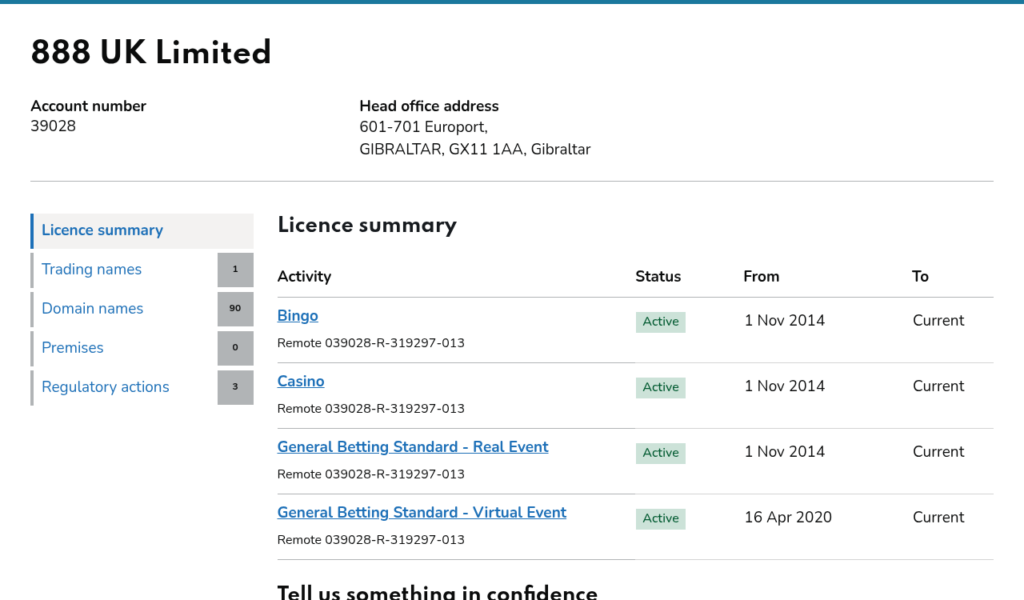
Task: Click the From column header
Action: (761, 276)
